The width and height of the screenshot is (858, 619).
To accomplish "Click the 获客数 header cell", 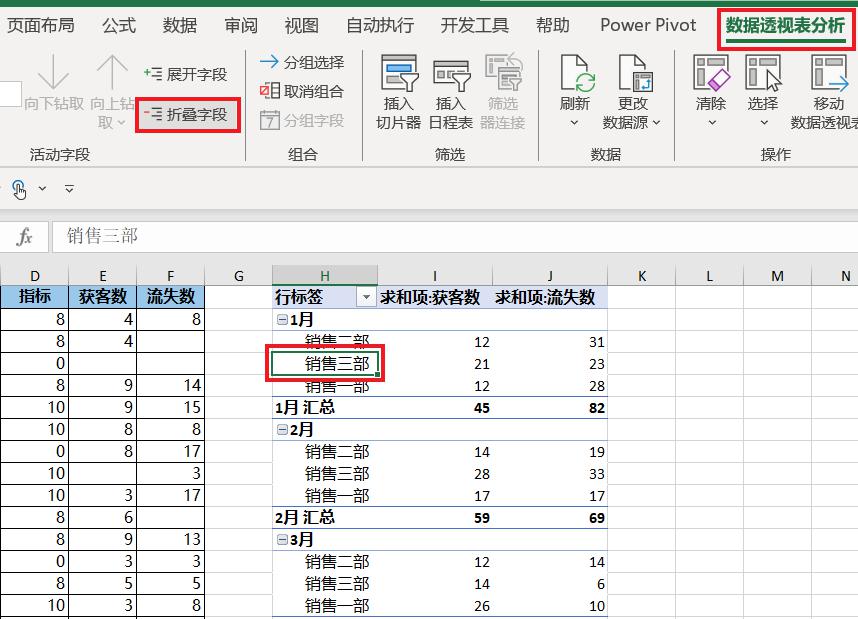I will [102, 297].
